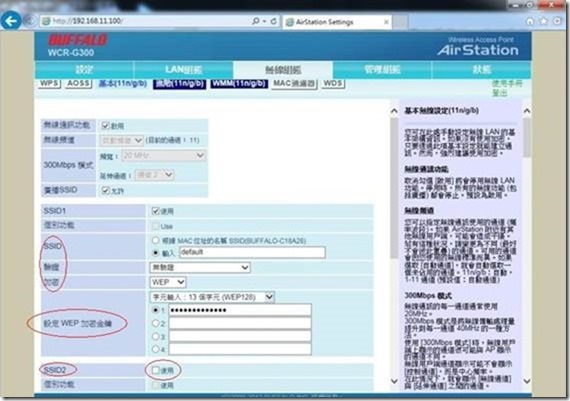The width and height of the screenshot is (570, 401).
Task: Click the help panel scroll-down arrow
Action: 526,381
